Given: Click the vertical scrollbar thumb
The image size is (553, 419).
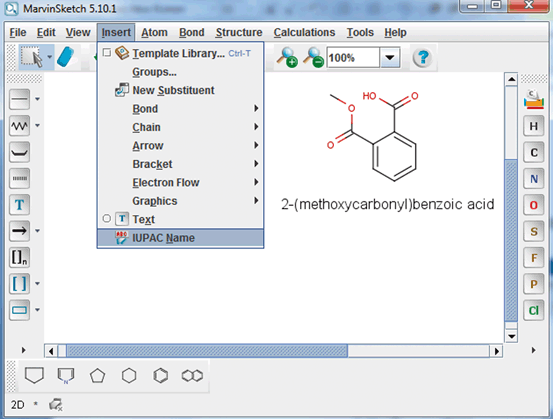Looking at the screenshot, I should click(x=511, y=240).
